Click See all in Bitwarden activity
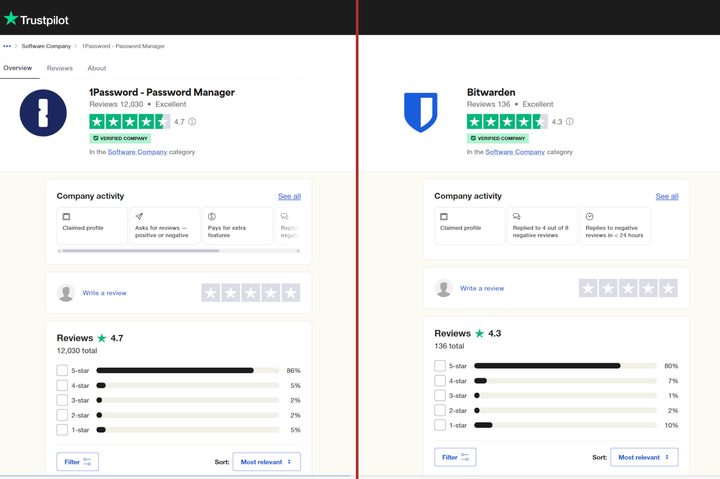720x479 pixels. 667,196
